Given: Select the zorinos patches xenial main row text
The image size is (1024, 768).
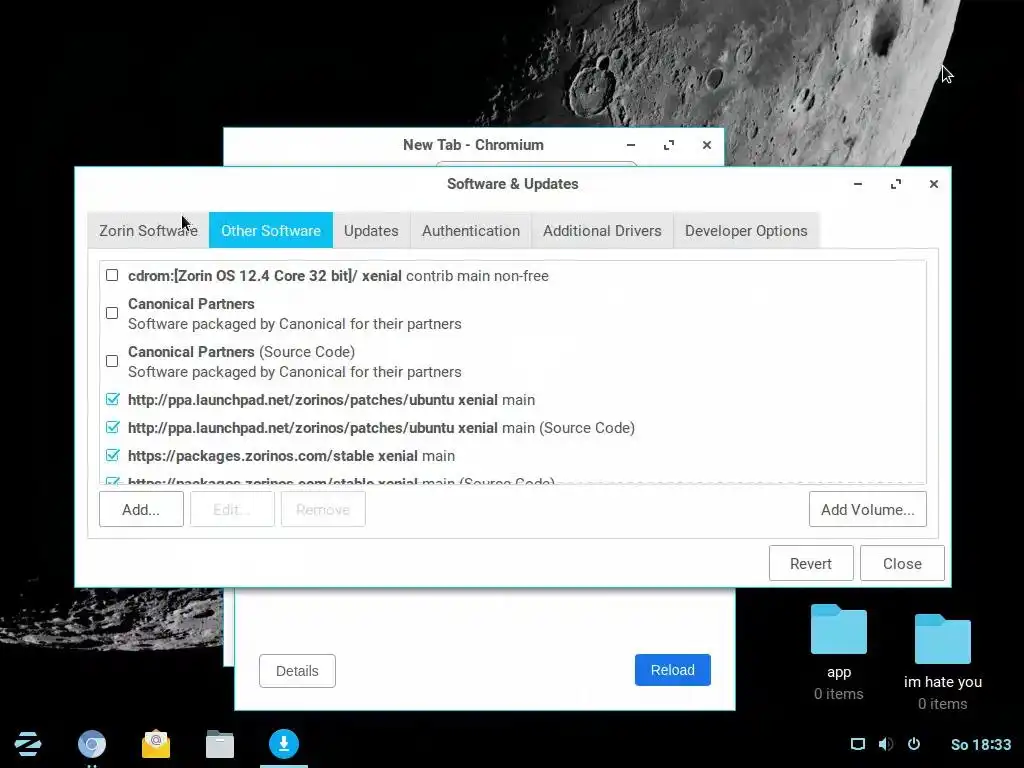Looking at the screenshot, I should [331, 400].
